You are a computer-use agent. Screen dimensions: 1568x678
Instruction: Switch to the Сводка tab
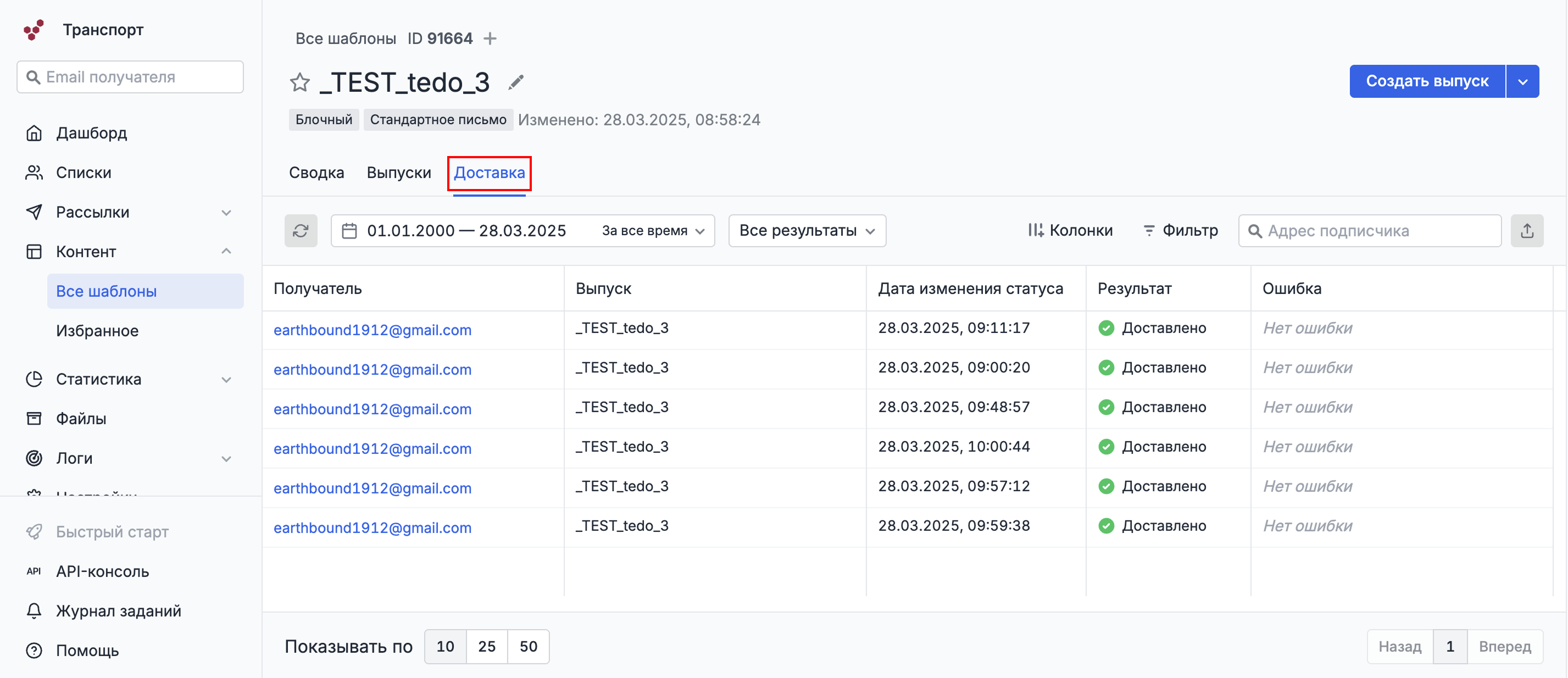pos(316,173)
